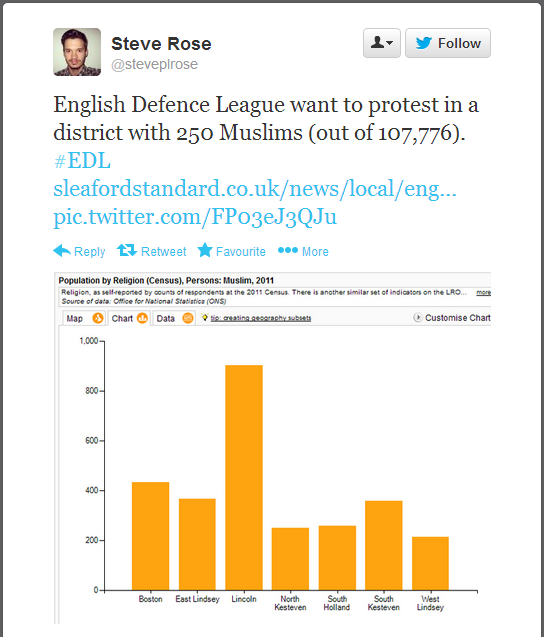This screenshot has height=637, width=544.
Task: Open the pic.twitter.com image link
Action: [195, 217]
